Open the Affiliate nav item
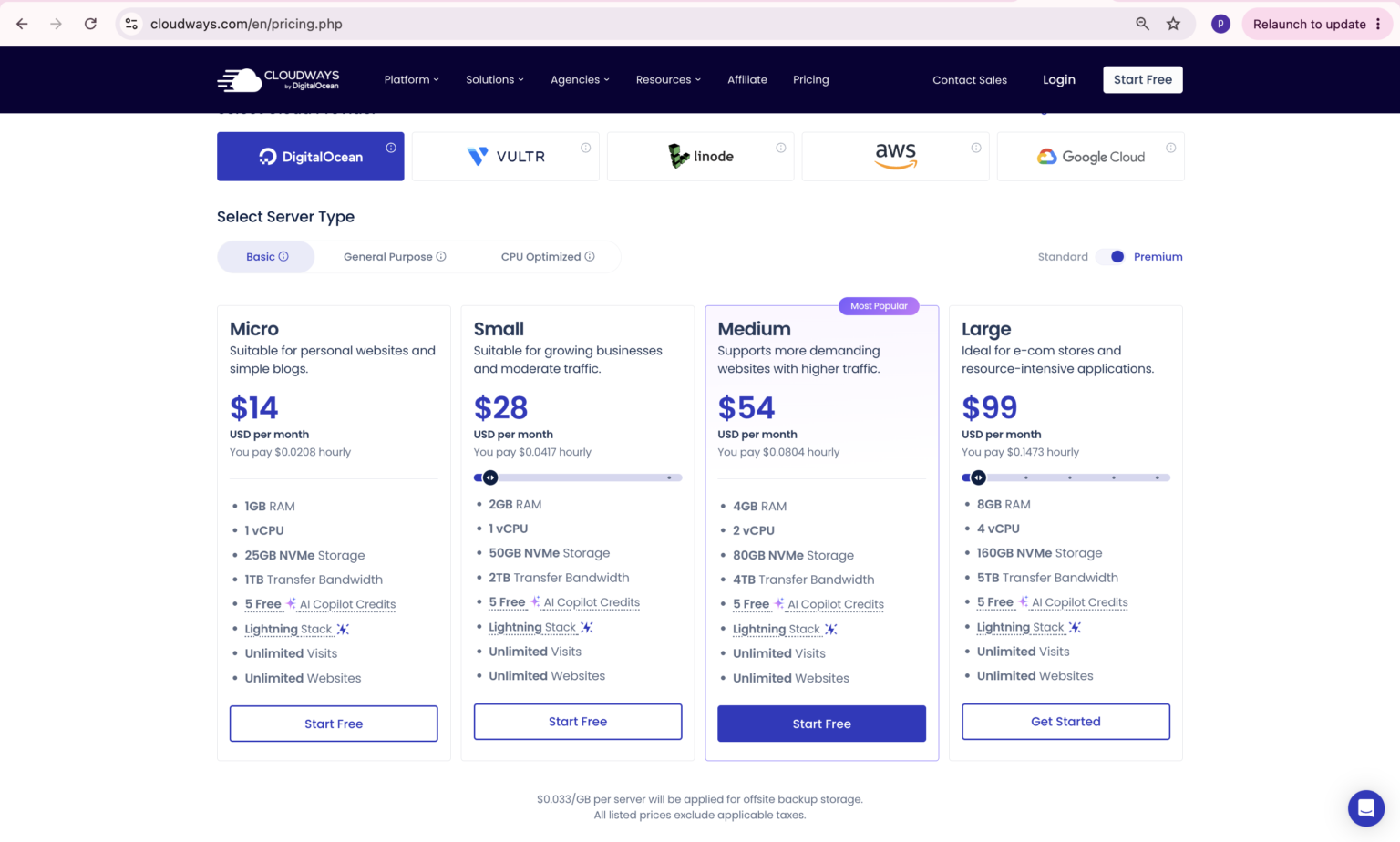The width and height of the screenshot is (1400, 842). 747,80
